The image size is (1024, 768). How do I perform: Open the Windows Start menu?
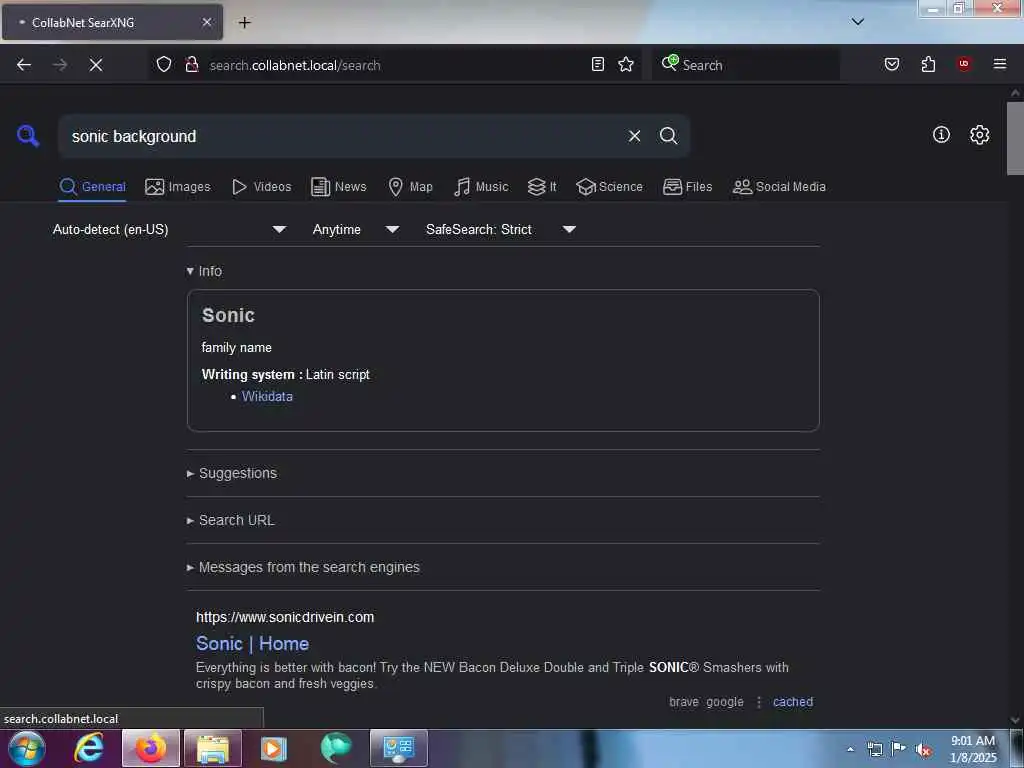pyautogui.click(x=27, y=748)
